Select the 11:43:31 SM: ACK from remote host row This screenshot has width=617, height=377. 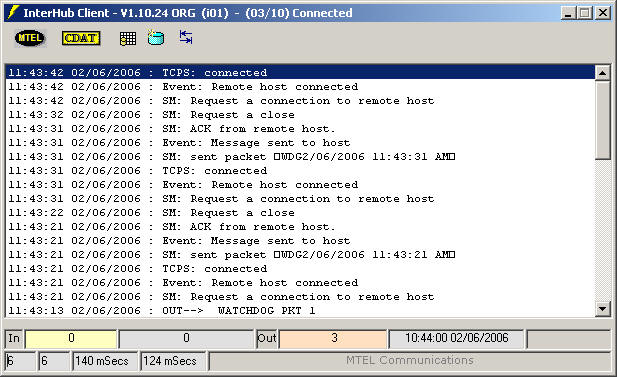click(300, 129)
